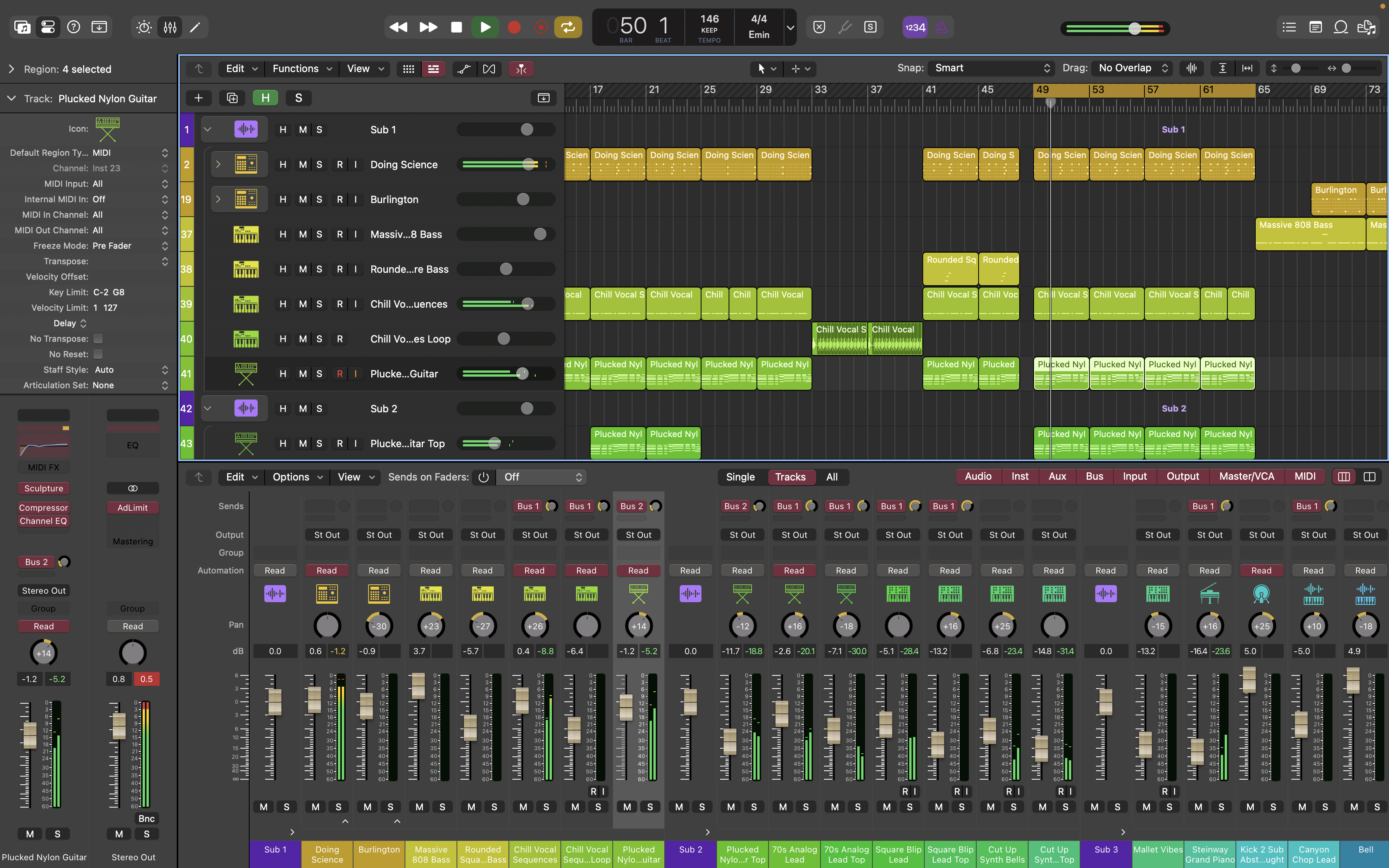The image size is (1389, 868).
Task: Add new track with plus button
Action: point(198,98)
